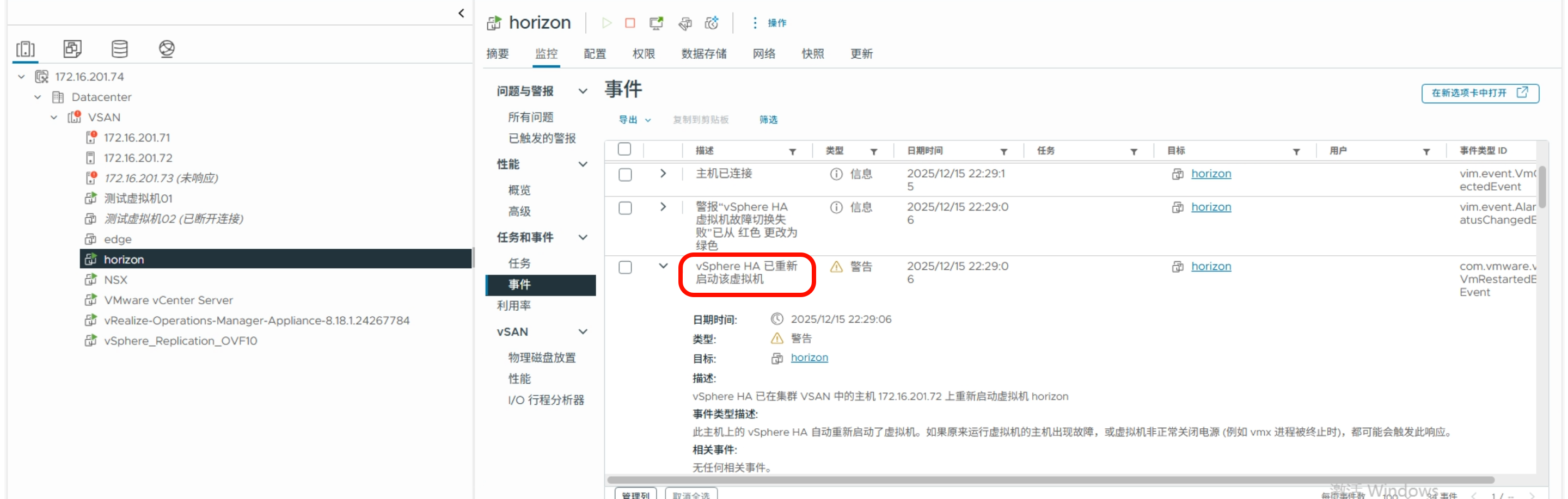Image resolution: width=1568 pixels, height=499 pixels.
Task: Expand the 主机已连接 event details
Action: (663, 174)
